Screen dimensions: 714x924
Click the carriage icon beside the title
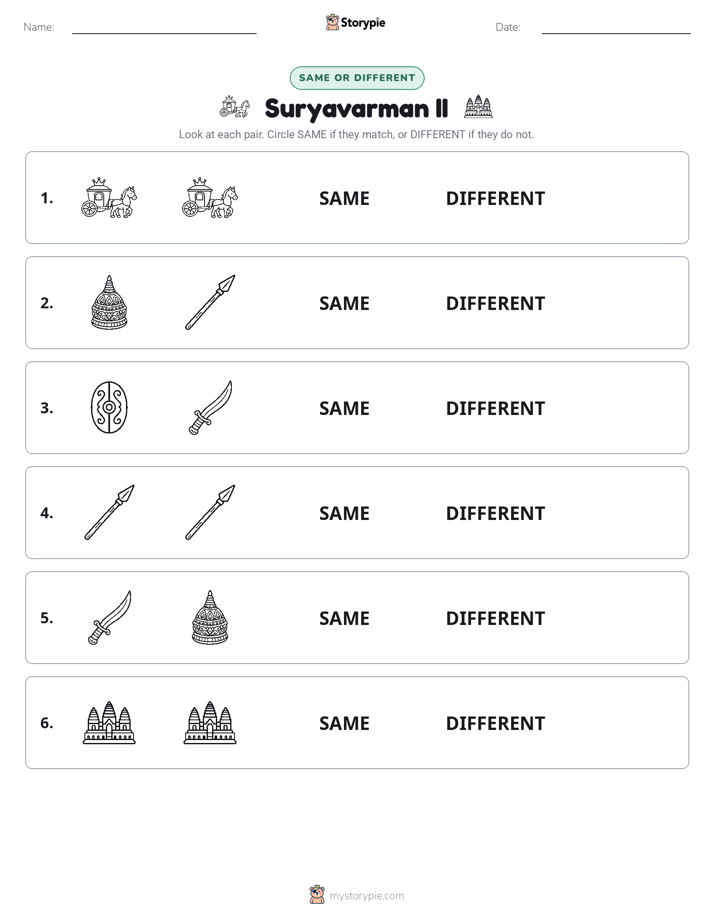(x=234, y=107)
